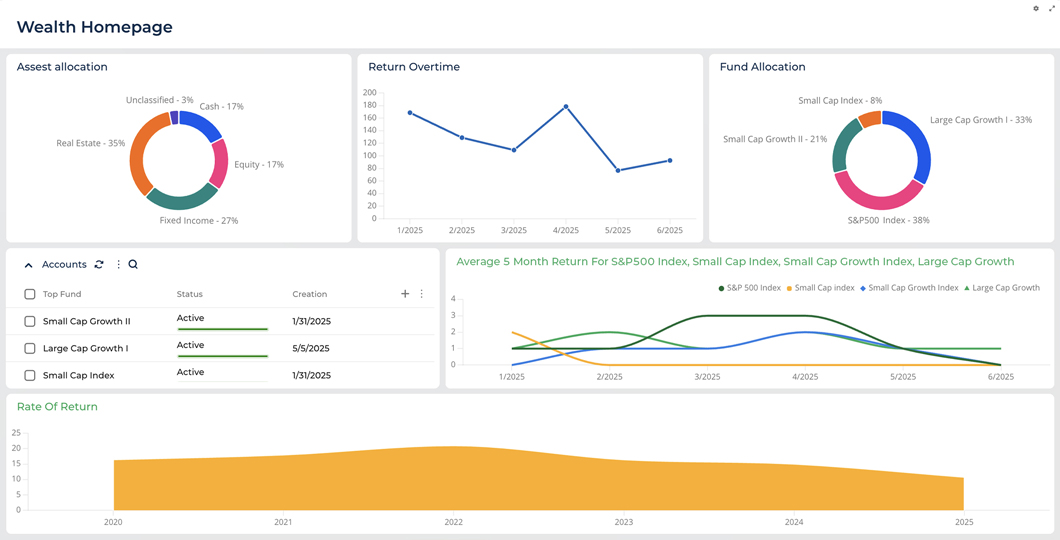Viewport: 1060px width, 540px height.
Task: Open search in Accounts panel
Action: point(133,265)
